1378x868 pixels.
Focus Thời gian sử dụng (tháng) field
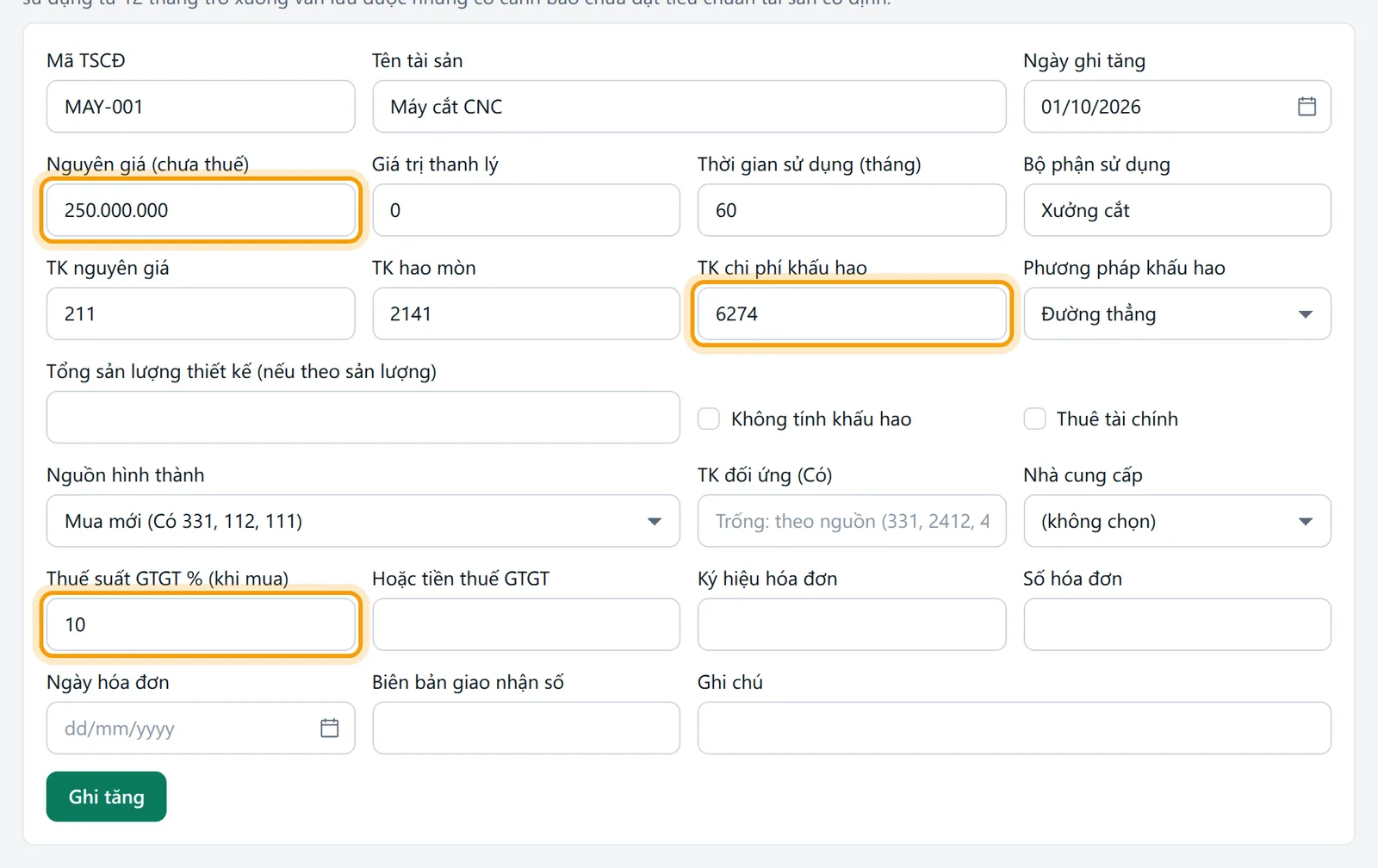pyautogui.click(x=852, y=210)
